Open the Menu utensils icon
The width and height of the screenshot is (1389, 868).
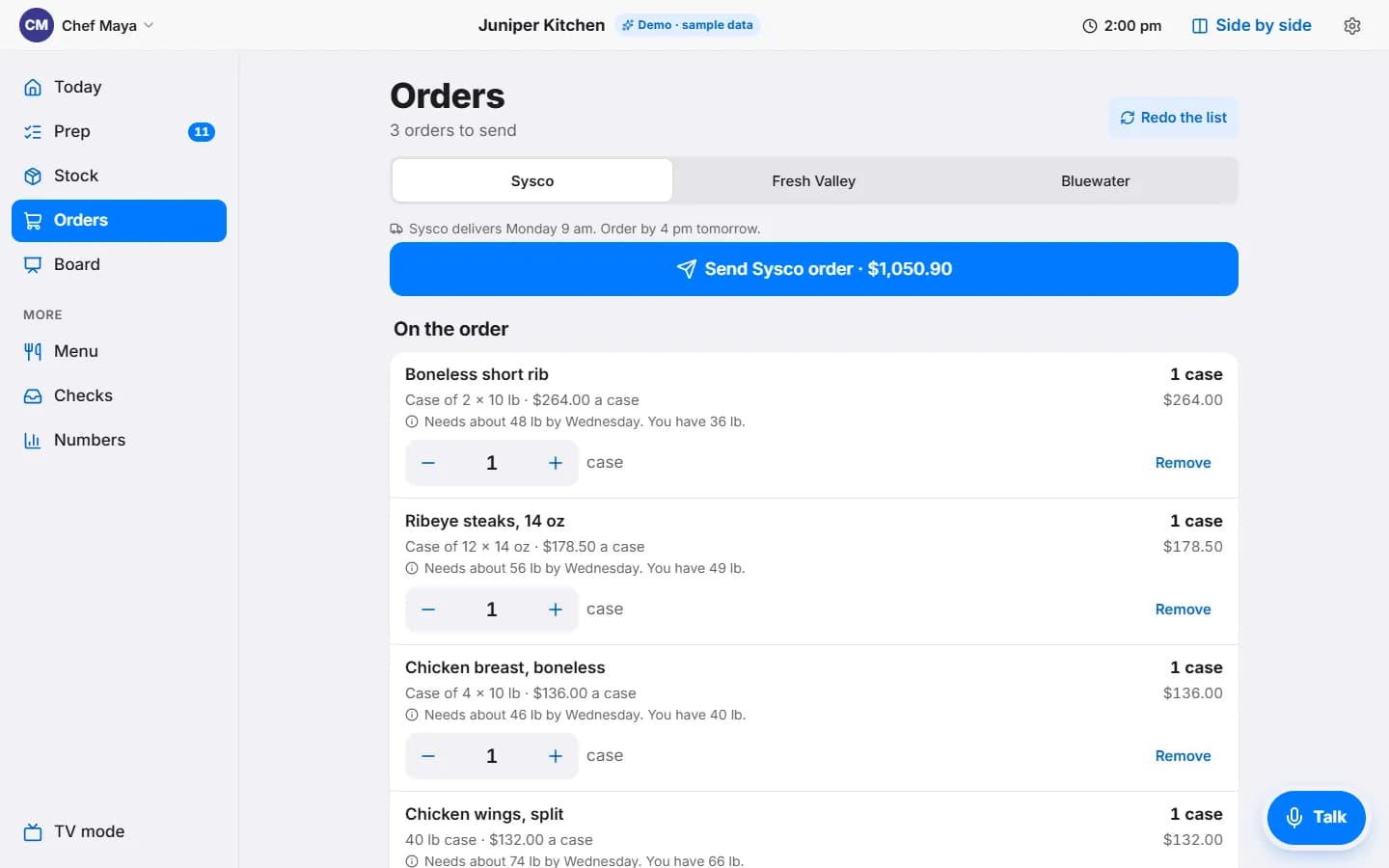pos(33,351)
